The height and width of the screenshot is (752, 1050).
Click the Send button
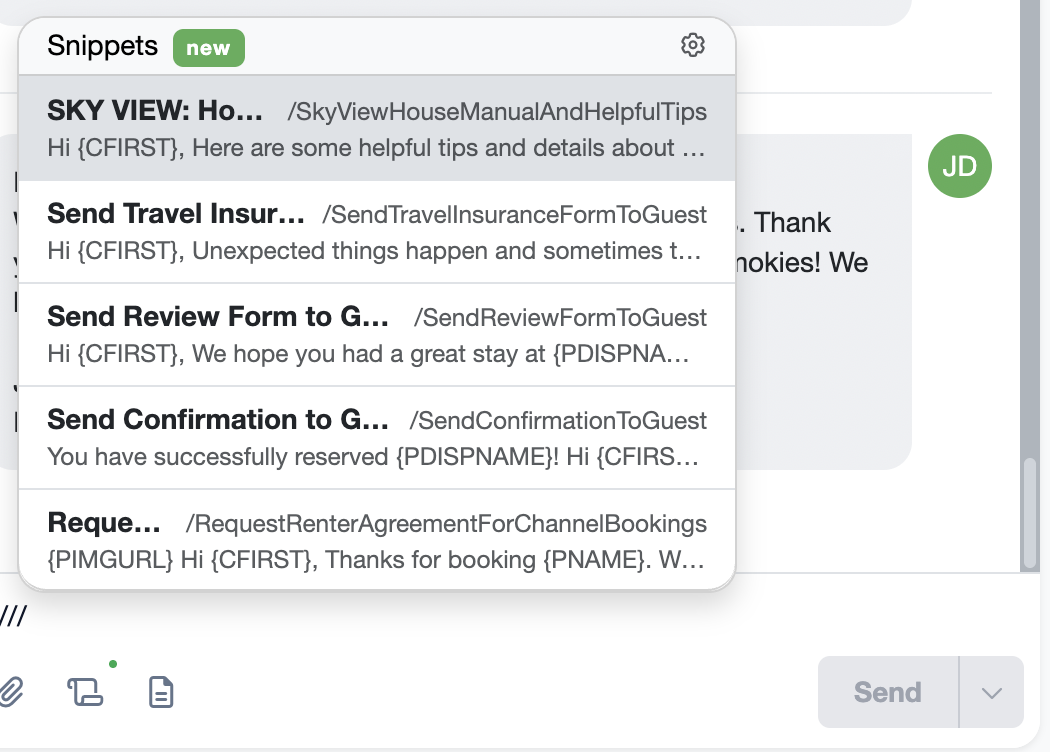888,692
